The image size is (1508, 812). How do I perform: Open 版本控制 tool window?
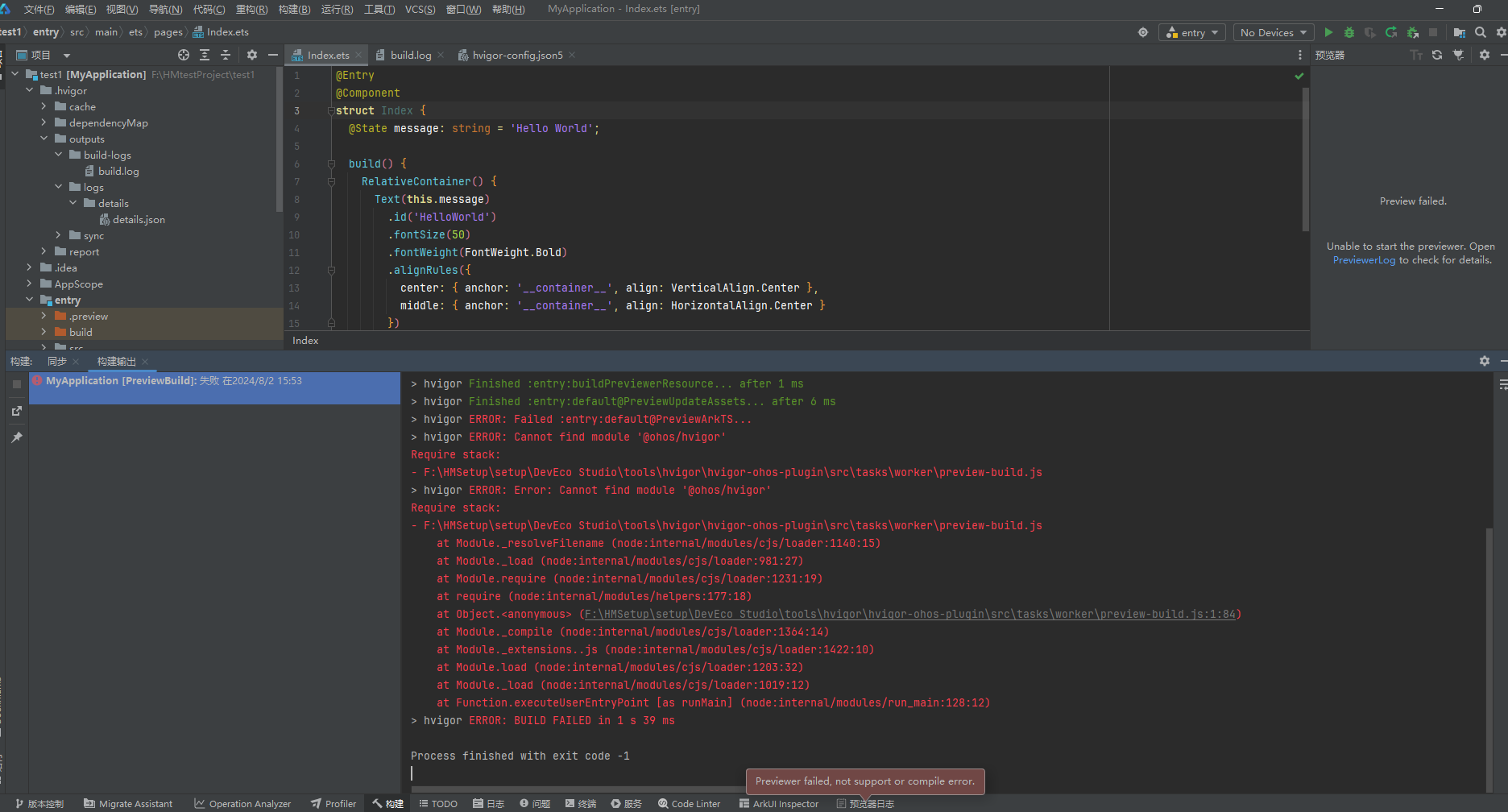click(39, 803)
